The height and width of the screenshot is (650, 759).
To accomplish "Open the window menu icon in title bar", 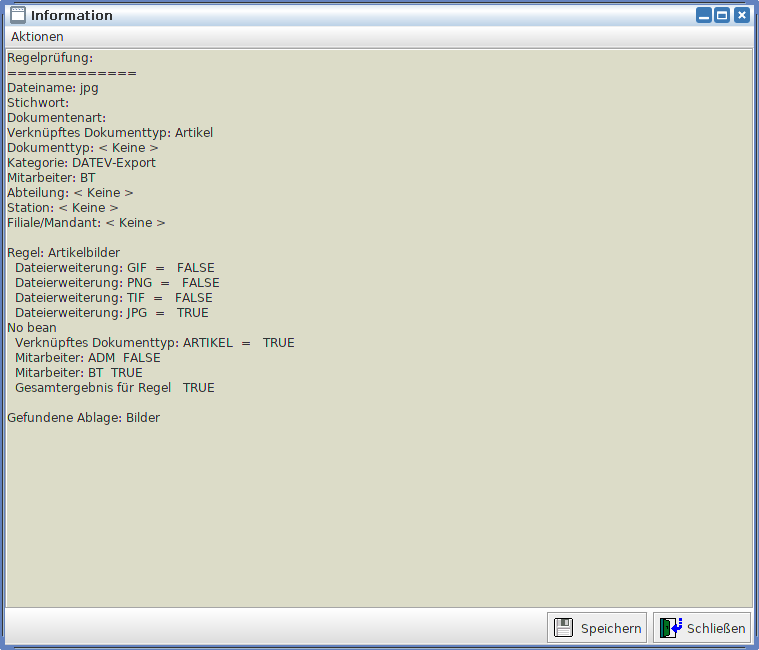I will point(17,15).
